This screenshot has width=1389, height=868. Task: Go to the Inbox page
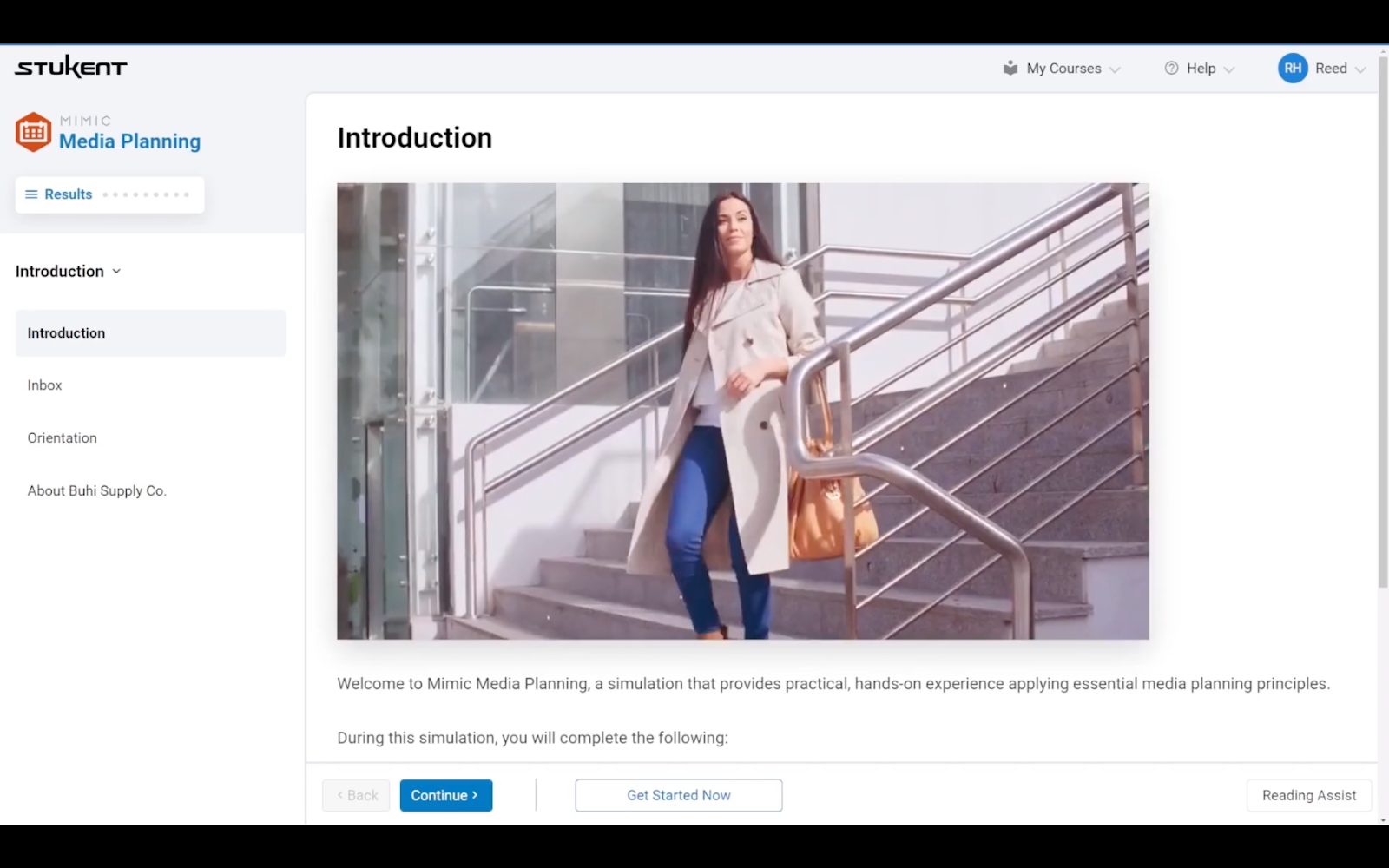[x=44, y=385]
